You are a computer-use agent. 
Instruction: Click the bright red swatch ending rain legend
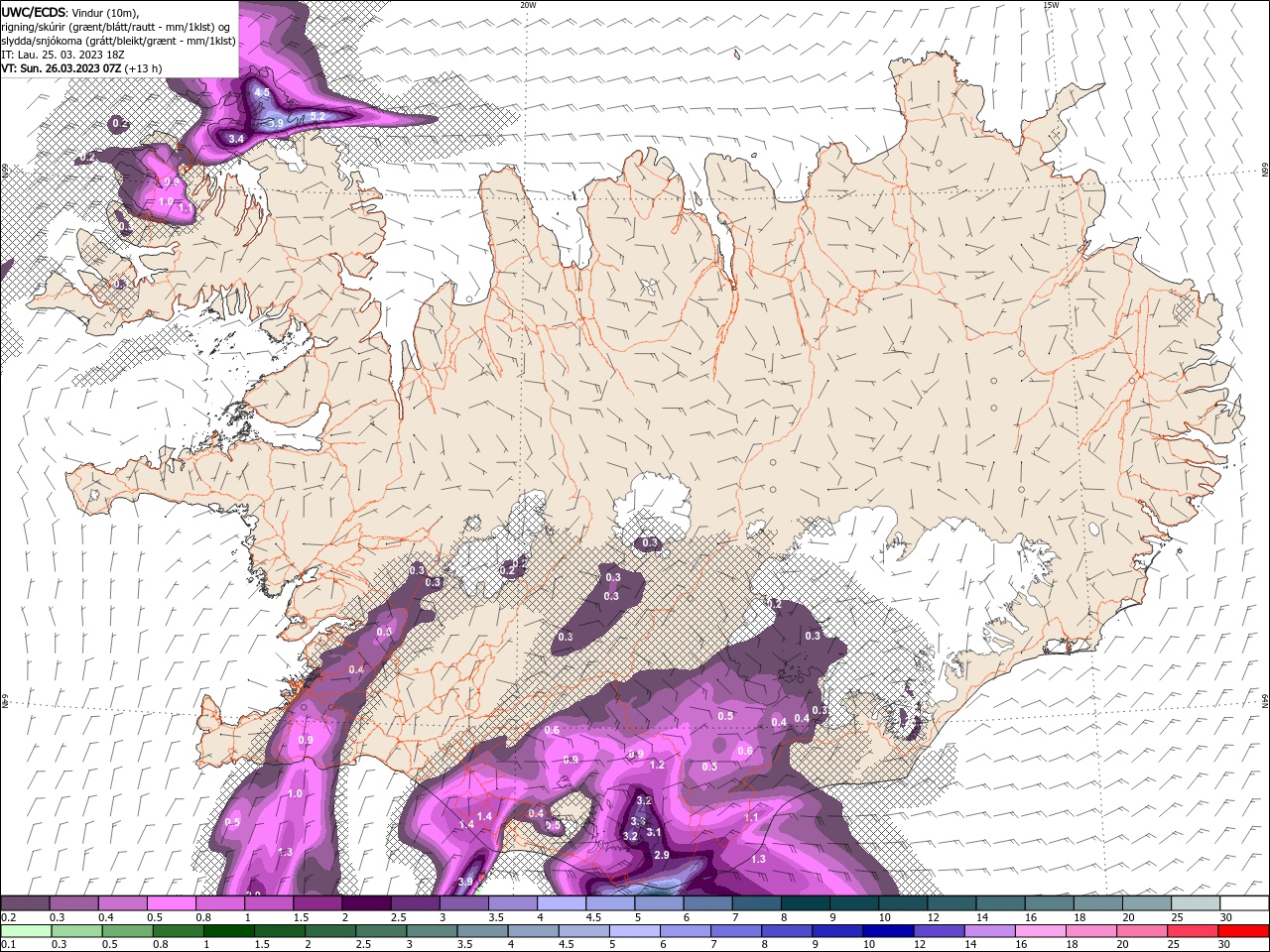[x=1243, y=930]
